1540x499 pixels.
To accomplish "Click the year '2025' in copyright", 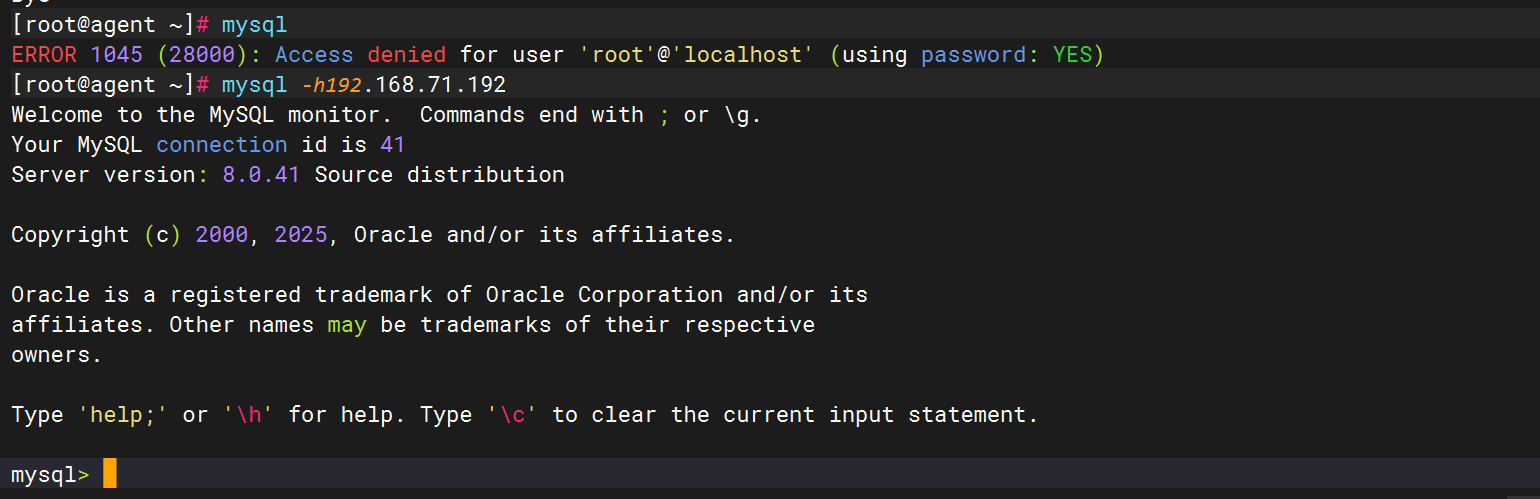I will pyautogui.click(x=301, y=235).
